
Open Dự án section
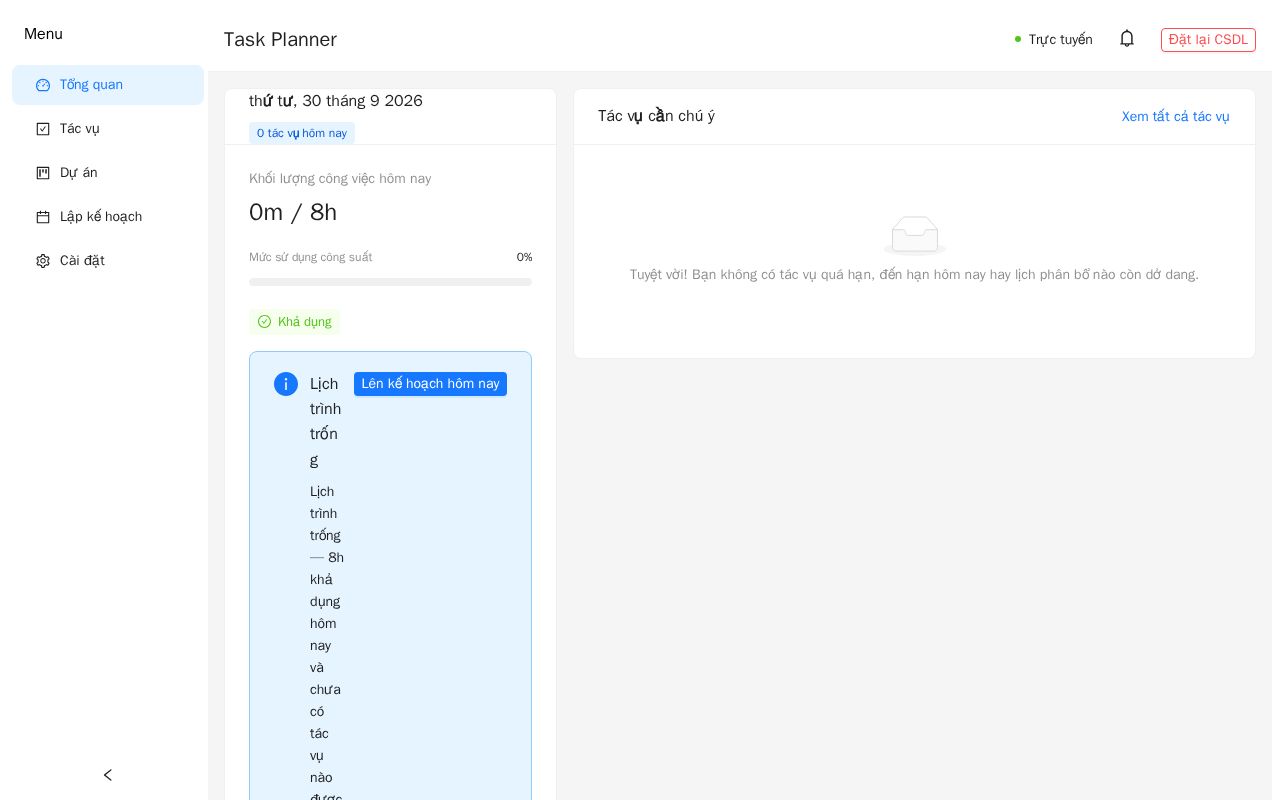[108, 173]
